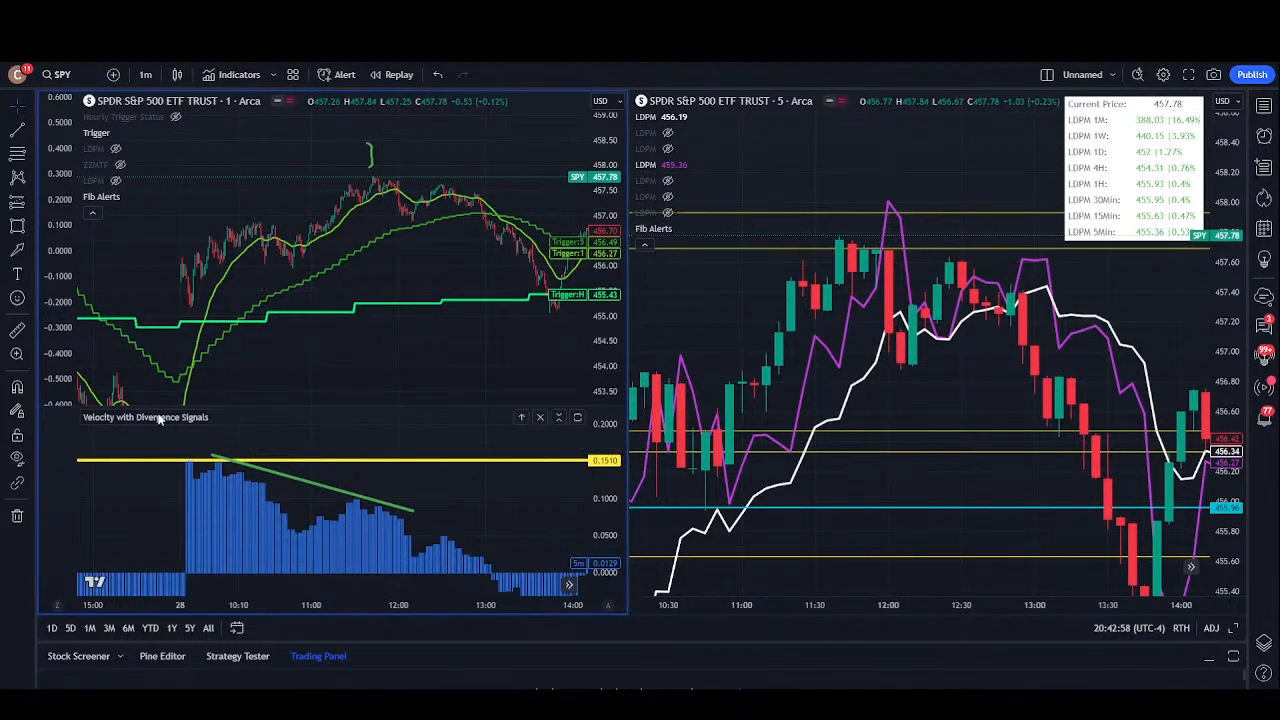Open USD currency dropdown on right chart
The width and height of the screenshot is (1280, 720).
tap(1228, 101)
